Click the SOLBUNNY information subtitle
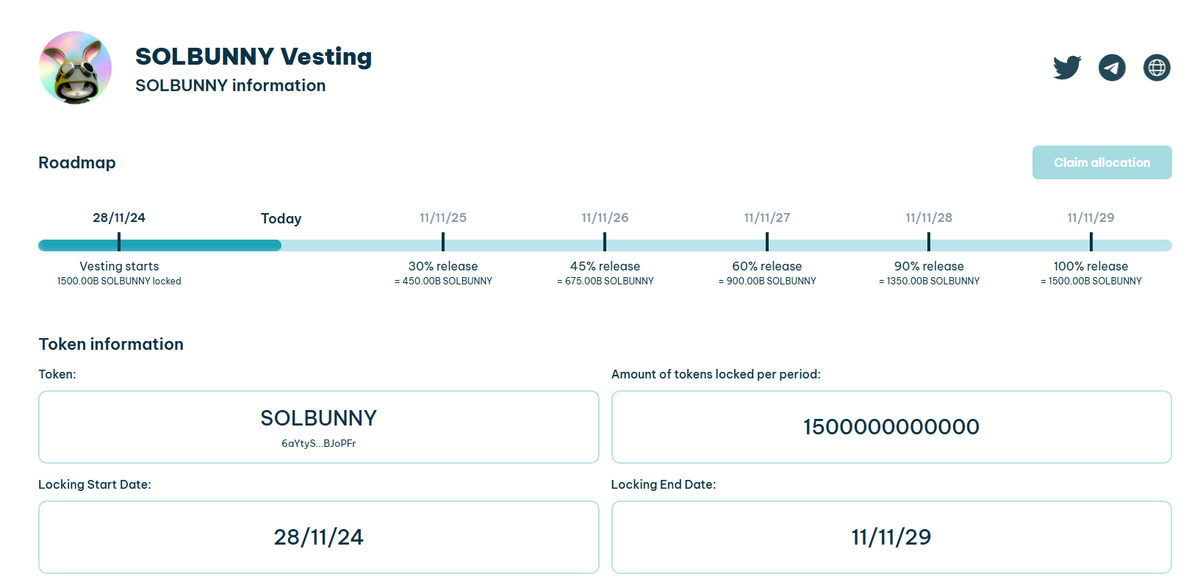The width and height of the screenshot is (1200, 585). point(230,86)
